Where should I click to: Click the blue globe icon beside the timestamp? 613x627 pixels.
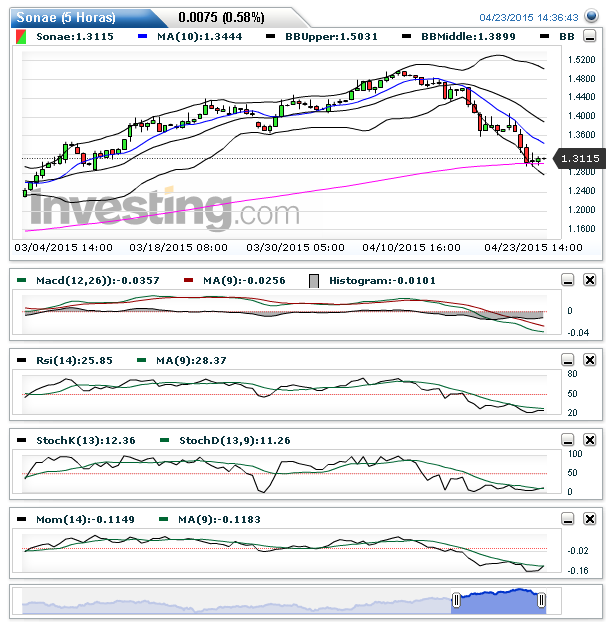point(591,16)
